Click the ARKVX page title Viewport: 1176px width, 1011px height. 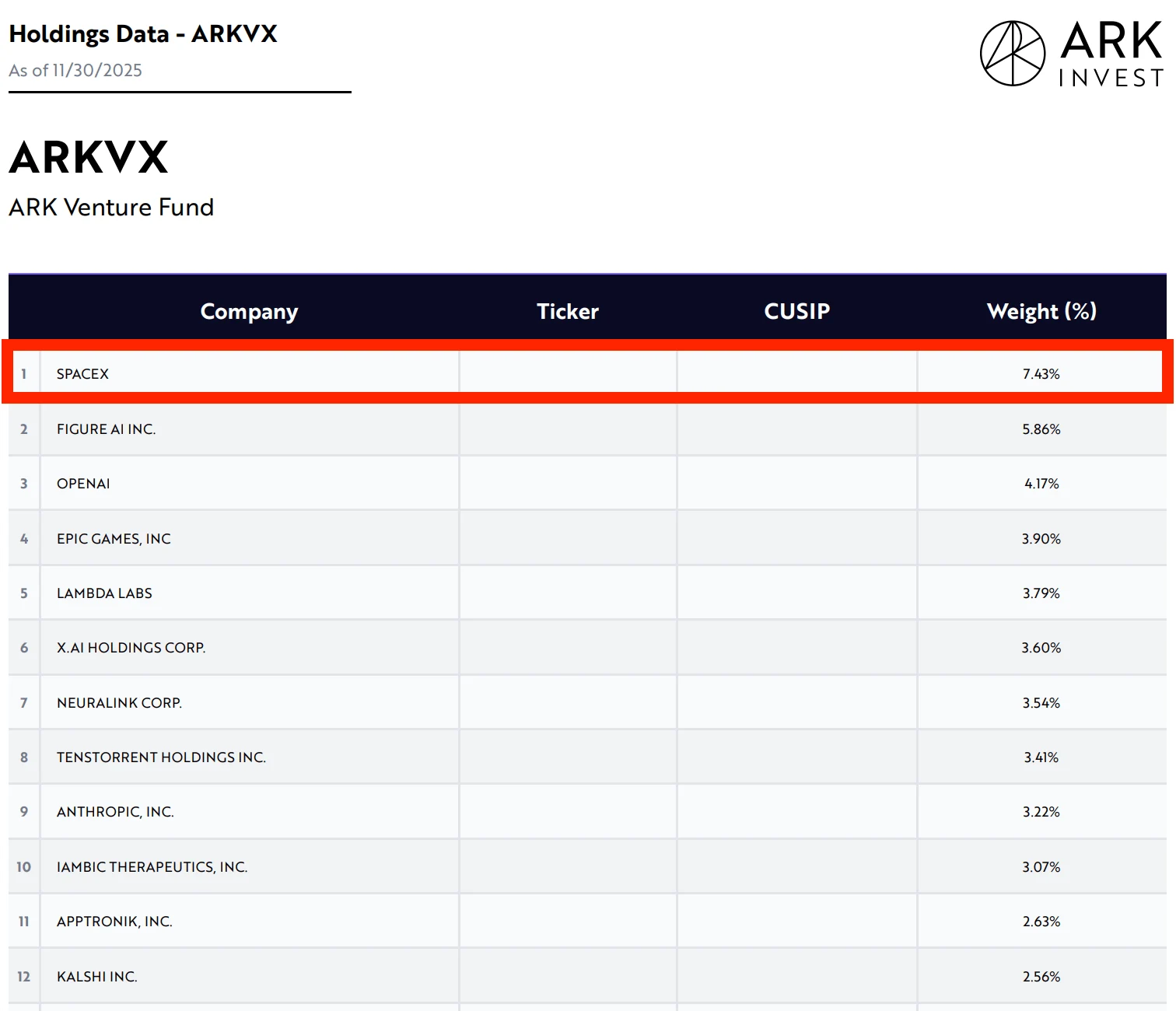tap(89, 158)
